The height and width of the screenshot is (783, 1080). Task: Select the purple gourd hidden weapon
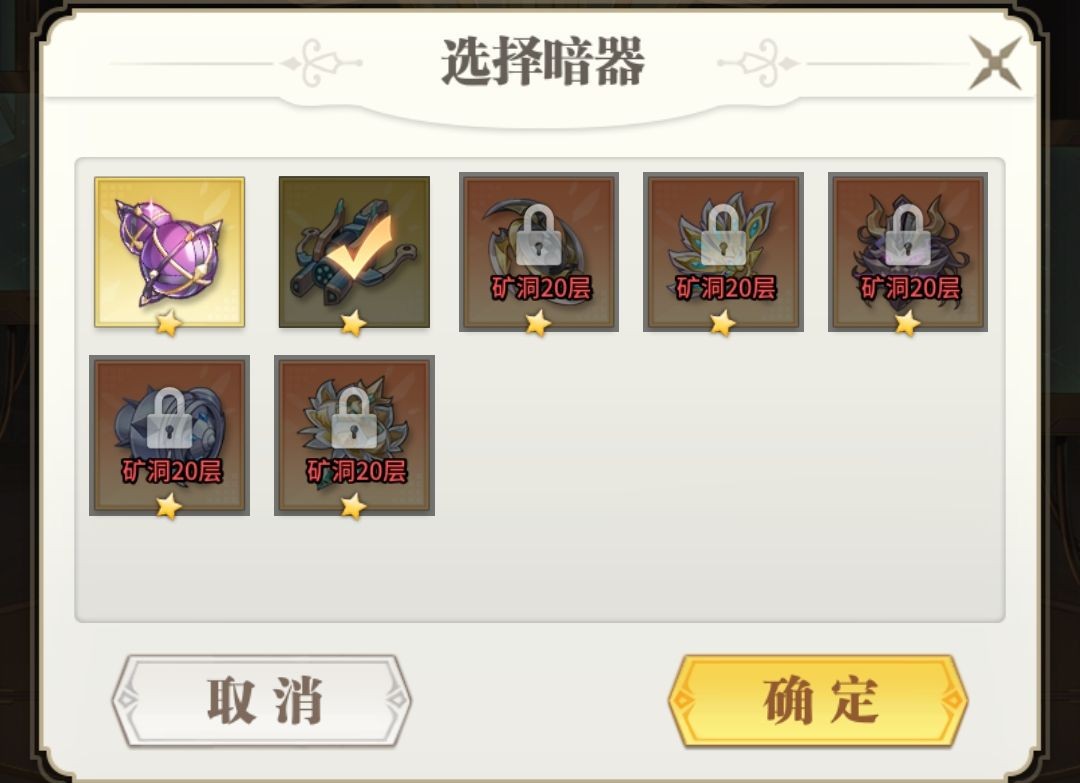[x=169, y=252]
